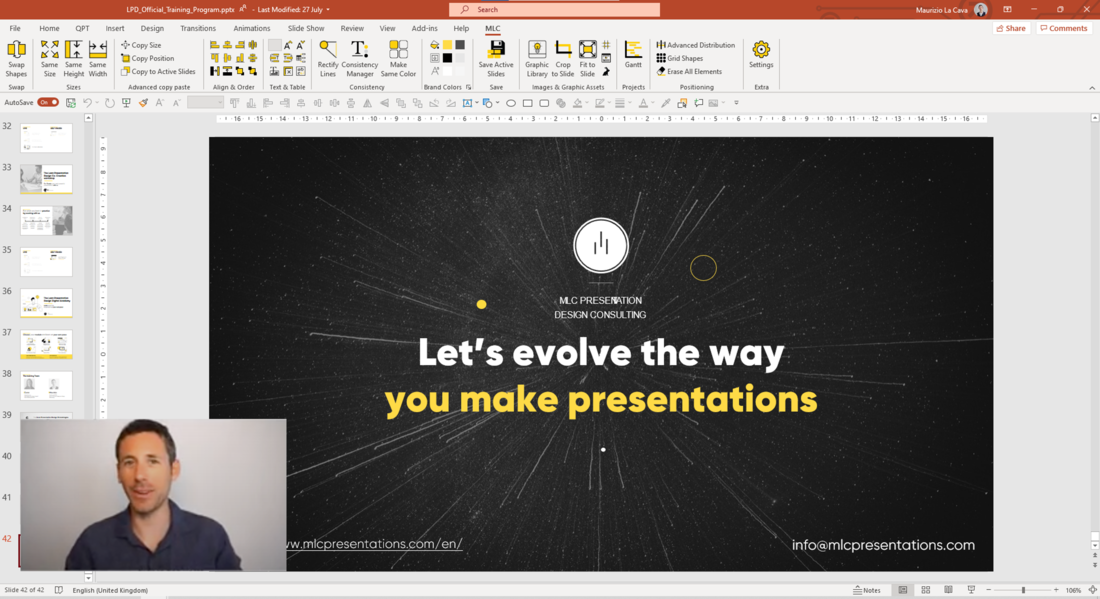Click Start From Beginning icon in Quick Access Toolbar

[x=126, y=103]
